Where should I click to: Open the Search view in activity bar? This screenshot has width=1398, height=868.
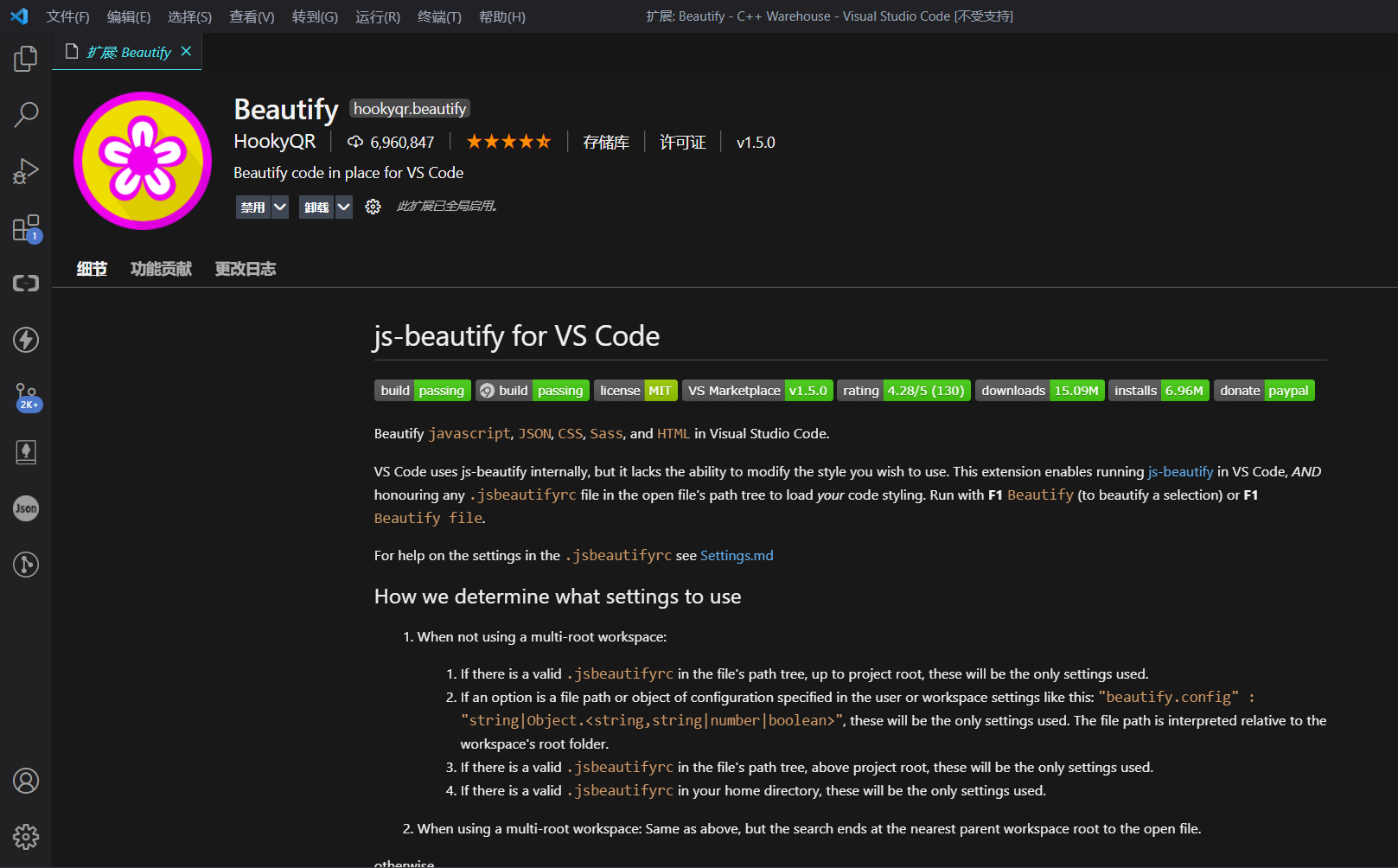tap(26, 114)
